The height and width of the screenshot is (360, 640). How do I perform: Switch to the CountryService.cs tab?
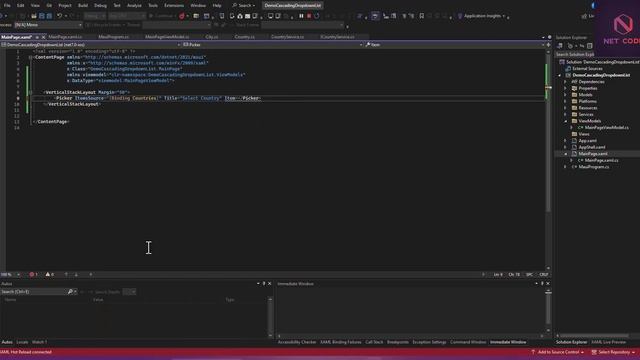pos(287,37)
